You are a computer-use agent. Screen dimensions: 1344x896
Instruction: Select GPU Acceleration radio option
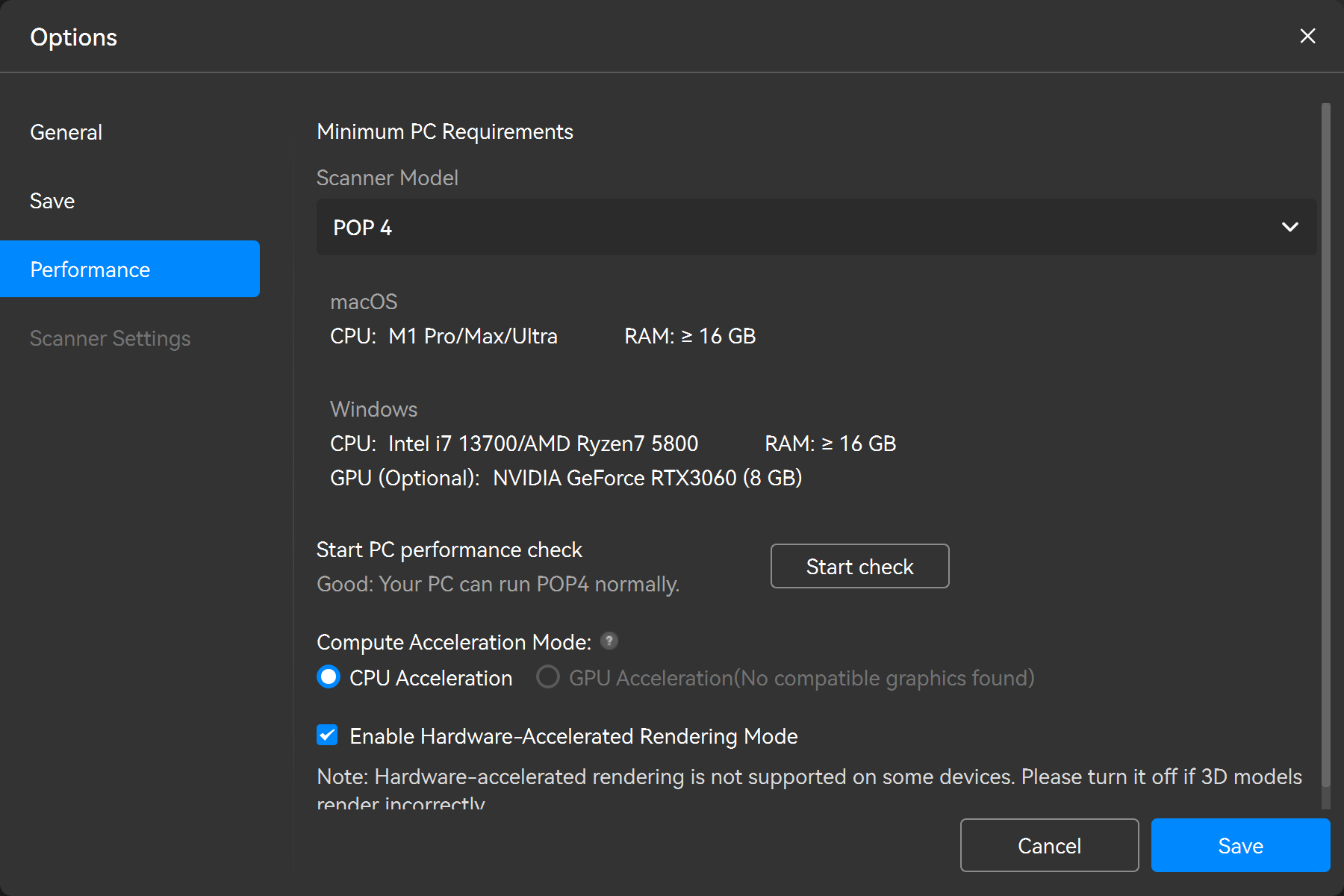(548, 677)
